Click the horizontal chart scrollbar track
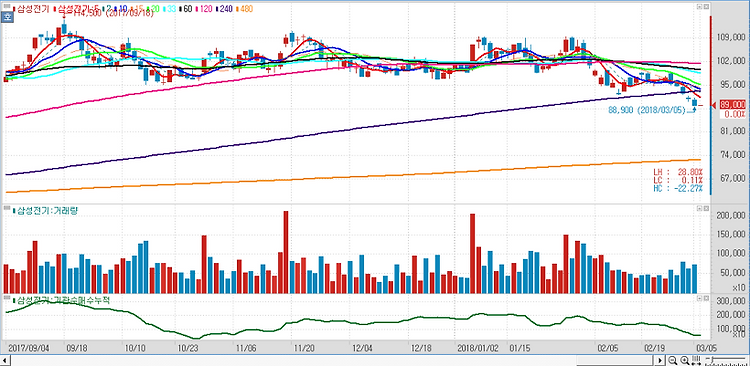 (332, 360)
